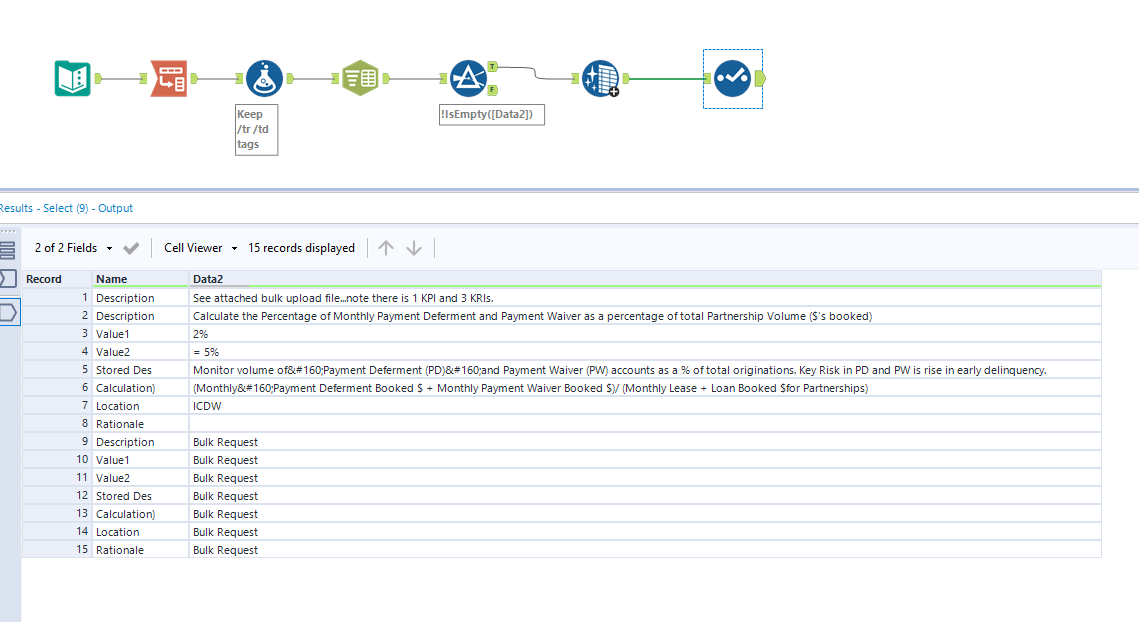Click the down arrow for next record
1139x622 pixels.
(x=414, y=247)
